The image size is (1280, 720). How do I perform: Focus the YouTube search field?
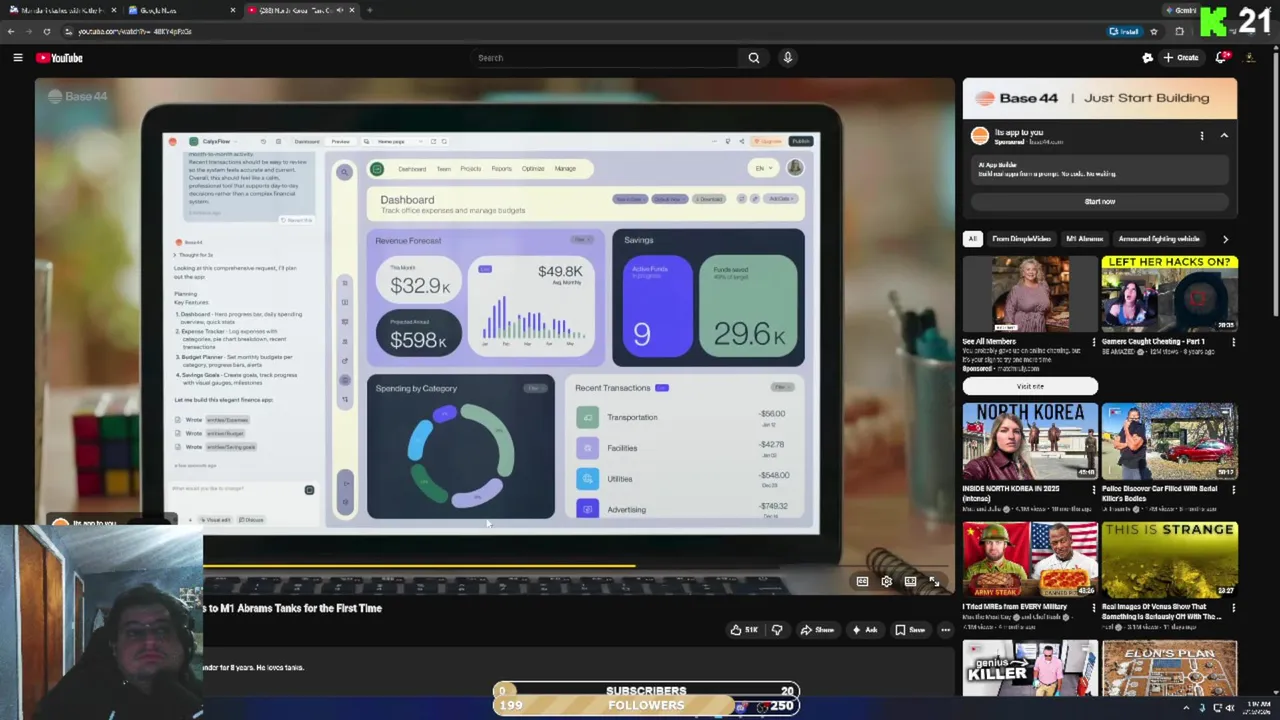coord(605,58)
